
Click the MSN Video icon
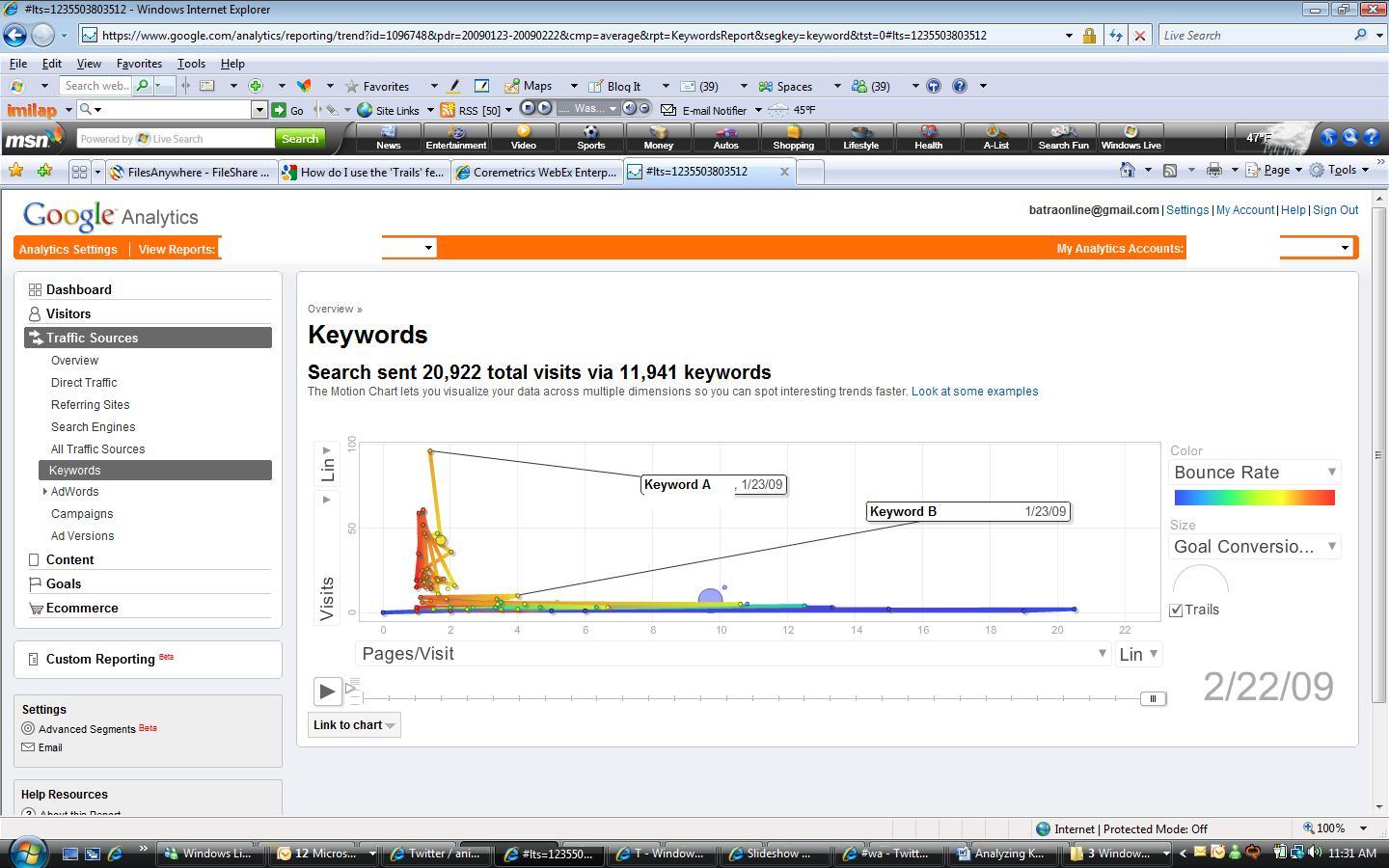pyautogui.click(x=524, y=138)
